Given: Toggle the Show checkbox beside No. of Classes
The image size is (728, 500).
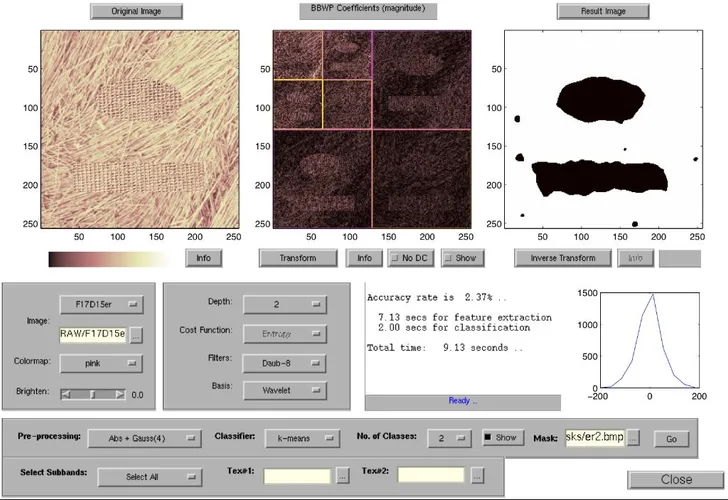Looking at the screenshot, I should pyautogui.click(x=501, y=438).
